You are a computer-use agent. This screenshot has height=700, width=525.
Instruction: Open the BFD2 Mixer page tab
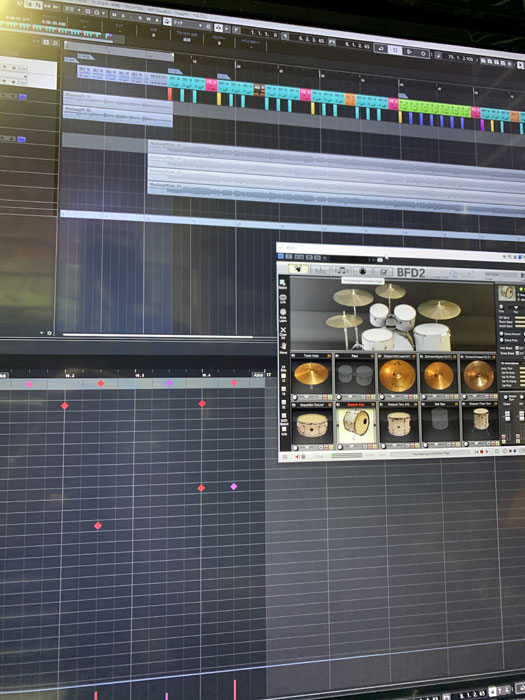319,270
